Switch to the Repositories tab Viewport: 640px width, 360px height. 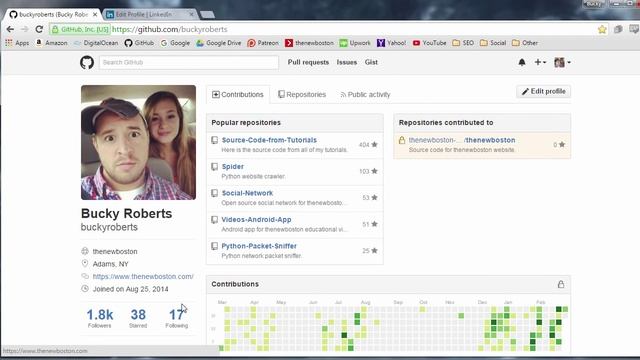click(x=302, y=95)
